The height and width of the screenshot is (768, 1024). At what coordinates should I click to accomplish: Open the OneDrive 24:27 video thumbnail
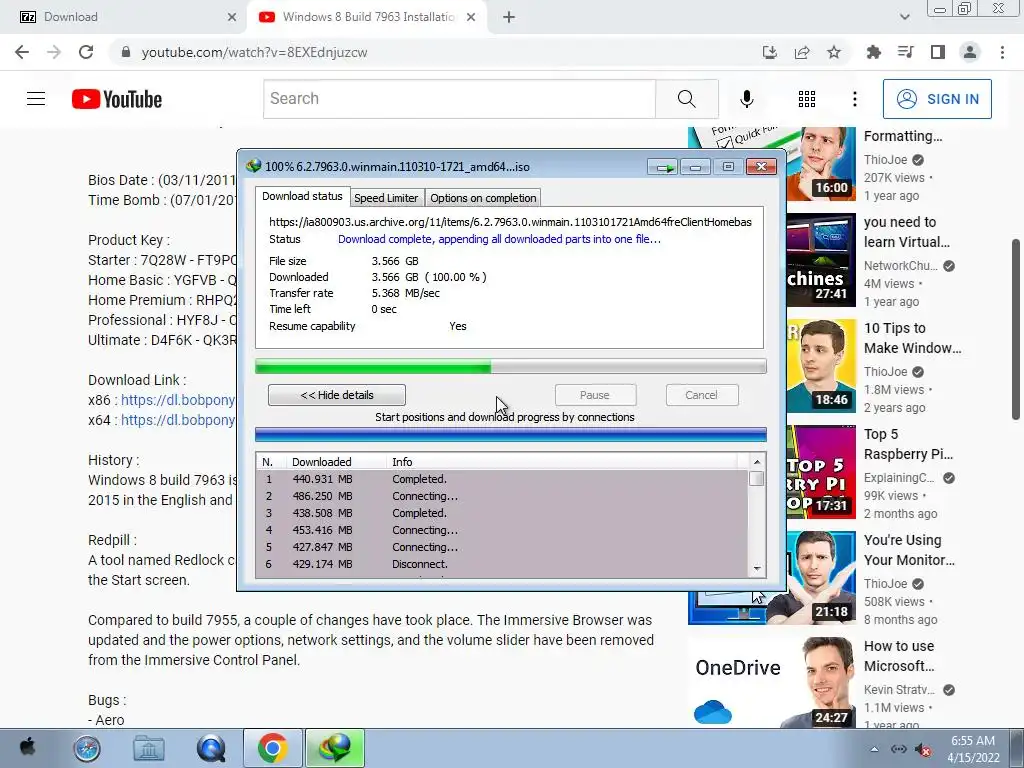(x=772, y=682)
